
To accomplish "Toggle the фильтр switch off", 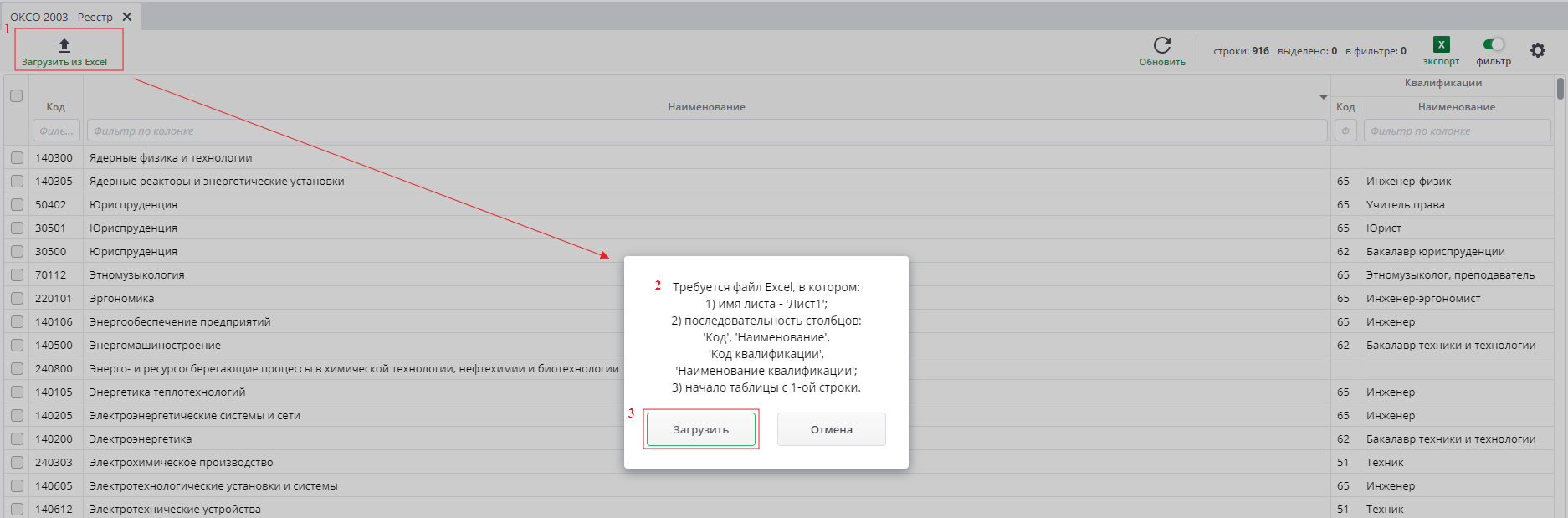I will [1494, 44].
